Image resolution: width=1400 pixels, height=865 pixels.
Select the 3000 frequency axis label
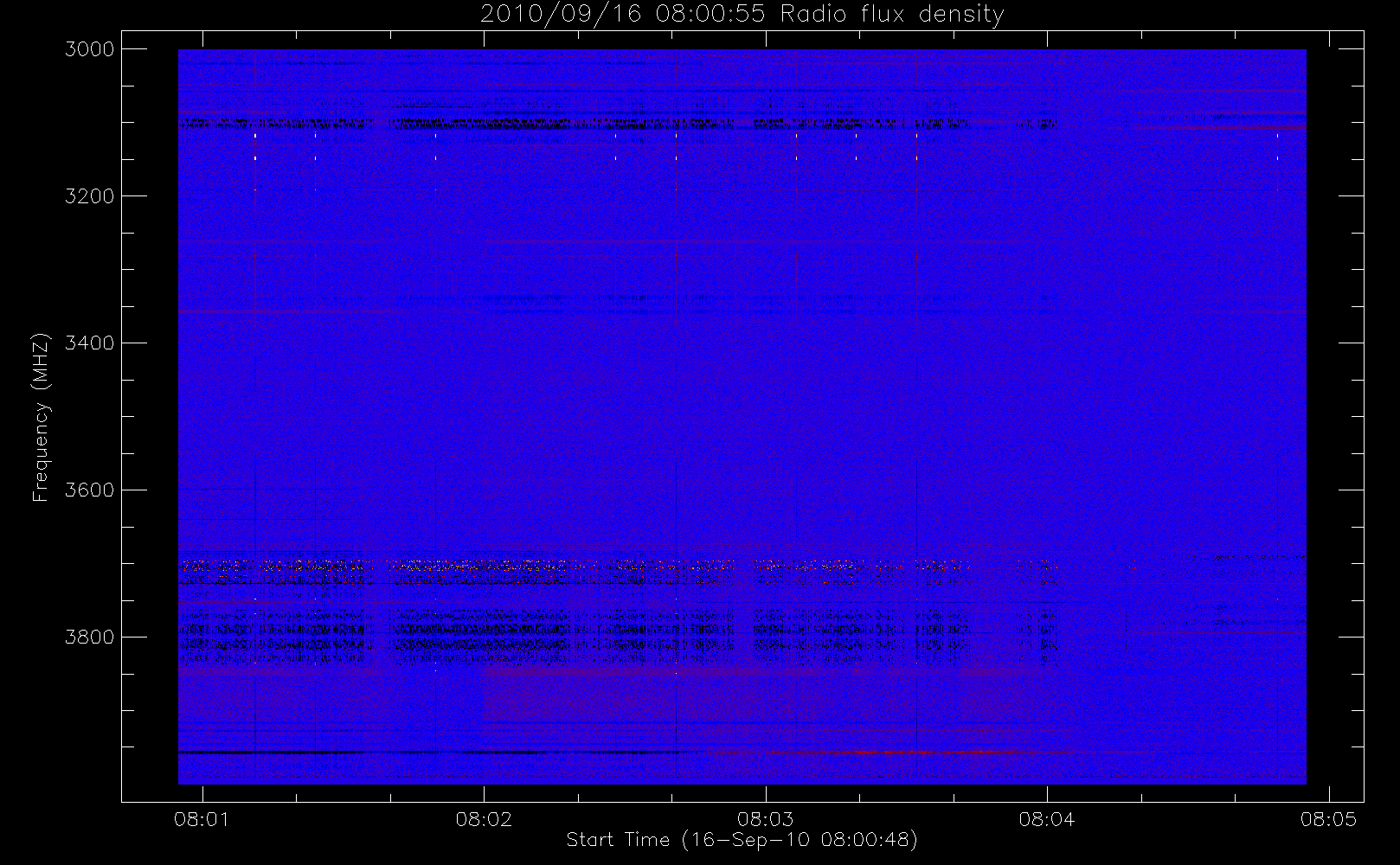pyautogui.click(x=90, y=49)
